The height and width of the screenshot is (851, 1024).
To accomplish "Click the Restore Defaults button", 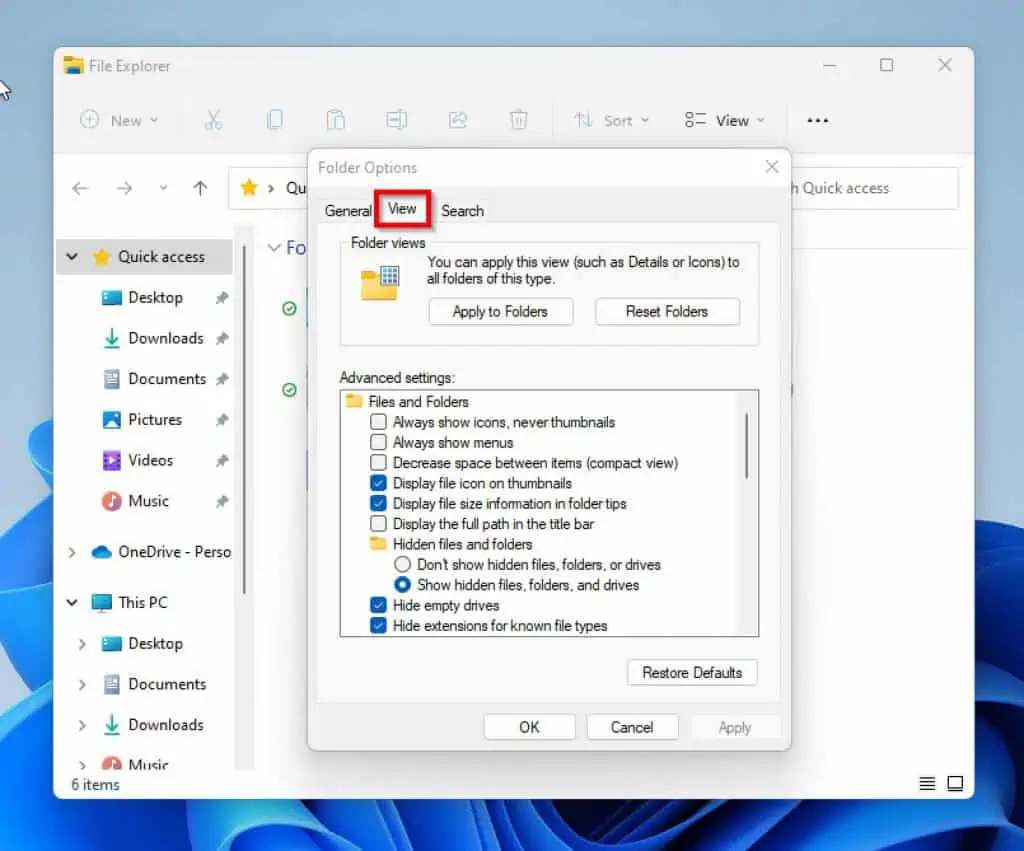I will click(x=692, y=673).
